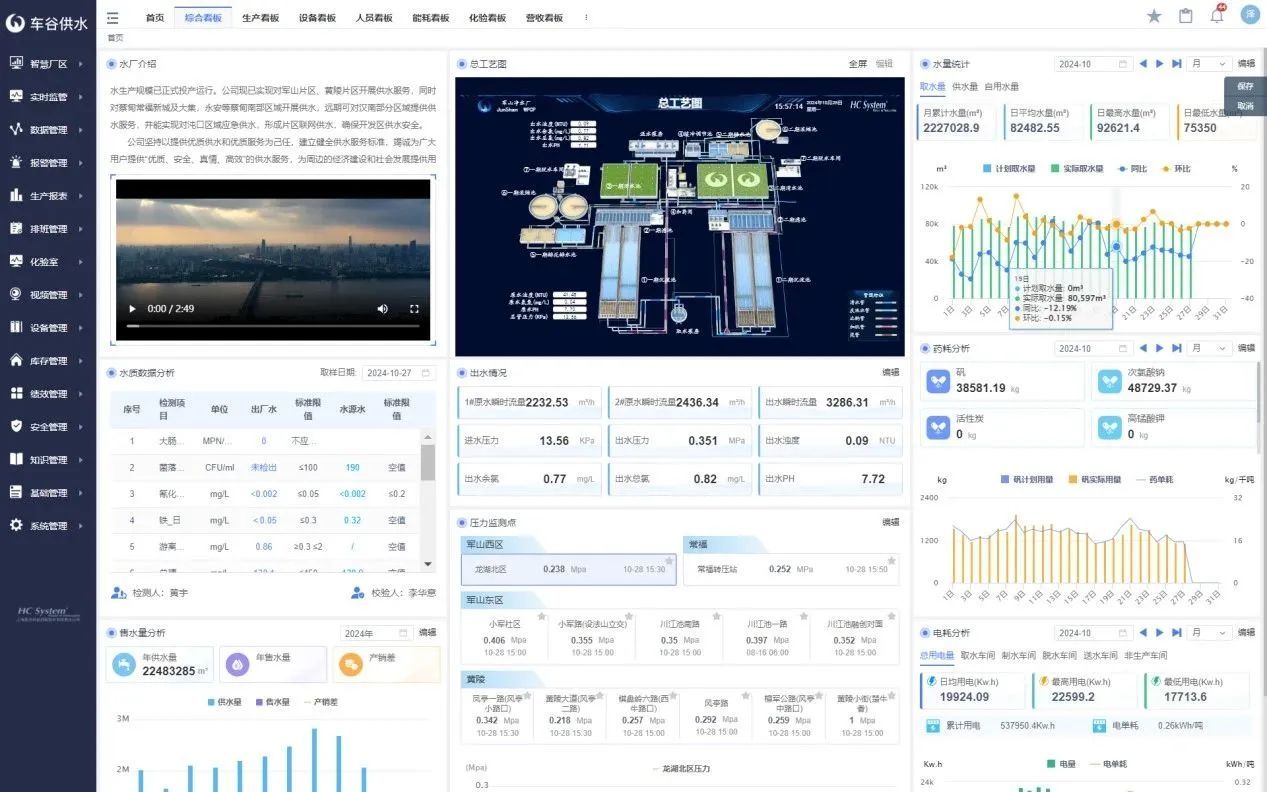This screenshot has height=792, width=1267.
Task: Click the 安全管理 shield icon
Action: pyautogui.click(x=16, y=426)
